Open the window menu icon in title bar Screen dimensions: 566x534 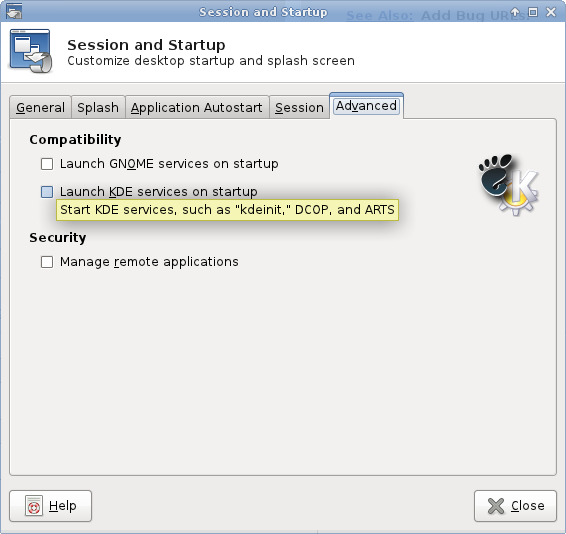coord(14,11)
